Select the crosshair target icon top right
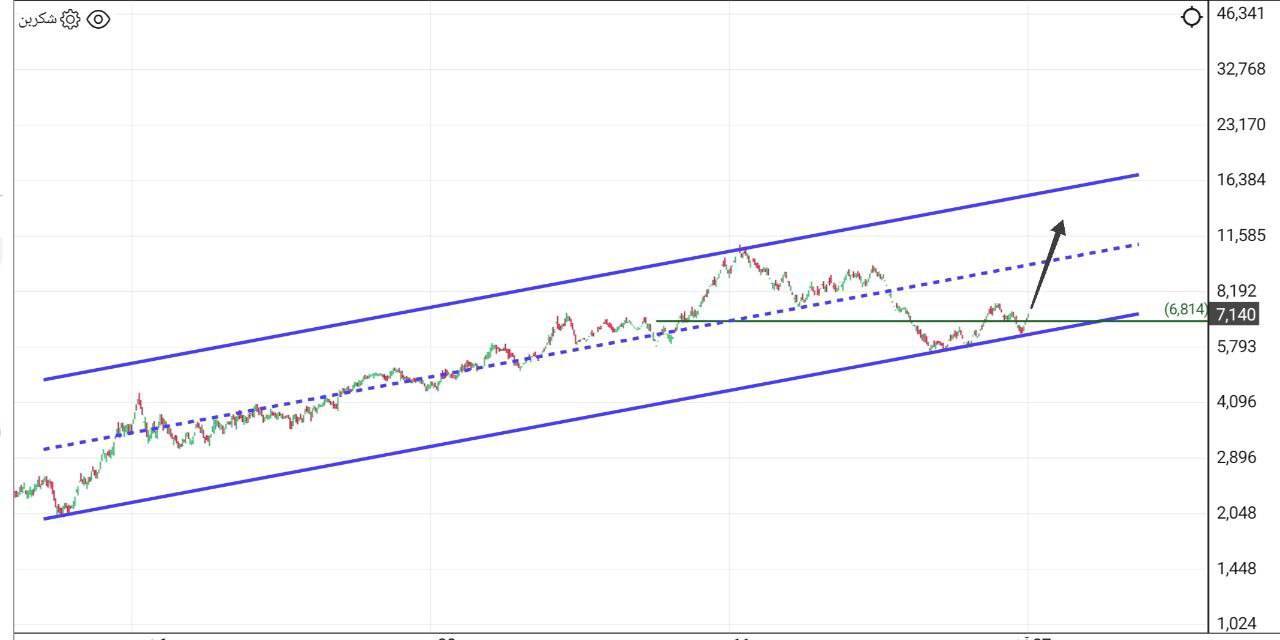This screenshot has height=640, width=1280. (x=1190, y=17)
